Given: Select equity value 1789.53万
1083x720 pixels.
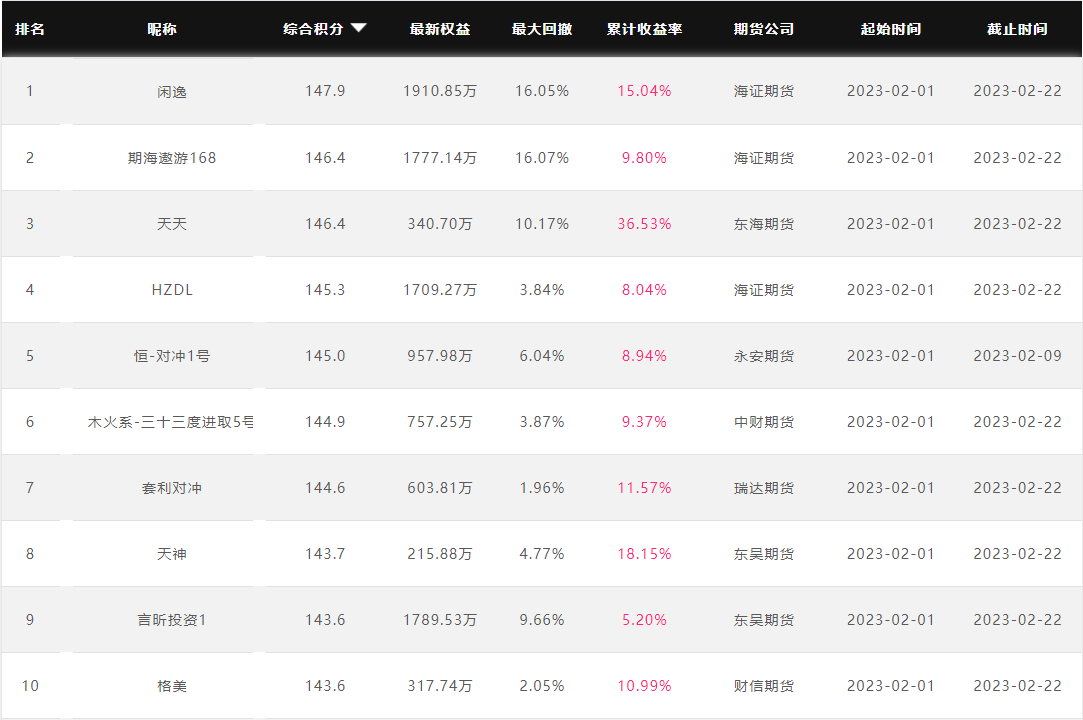Looking at the screenshot, I should pyautogui.click(x=440, y=620).
